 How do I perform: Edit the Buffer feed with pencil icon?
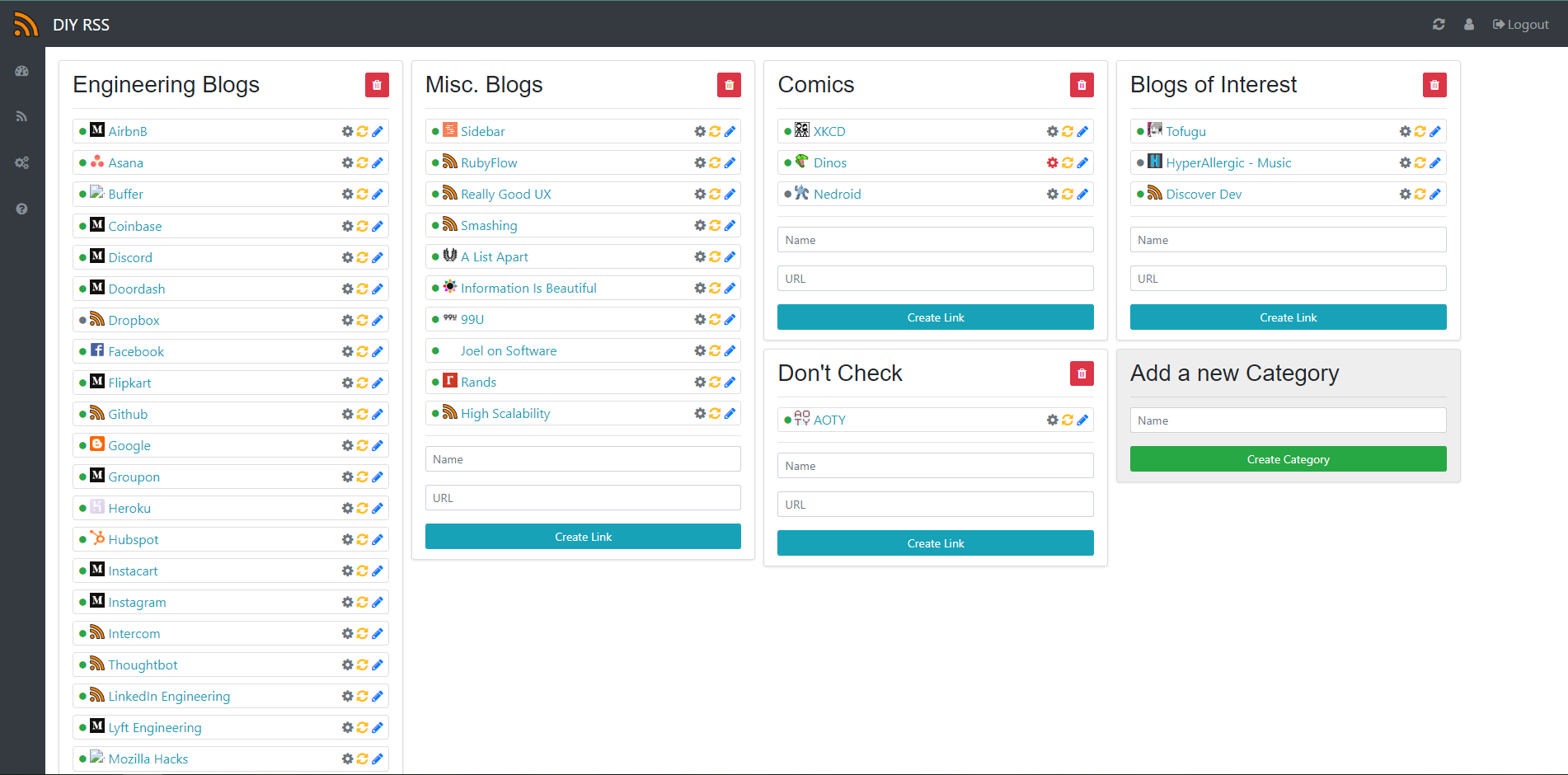[x=378, y=194]
